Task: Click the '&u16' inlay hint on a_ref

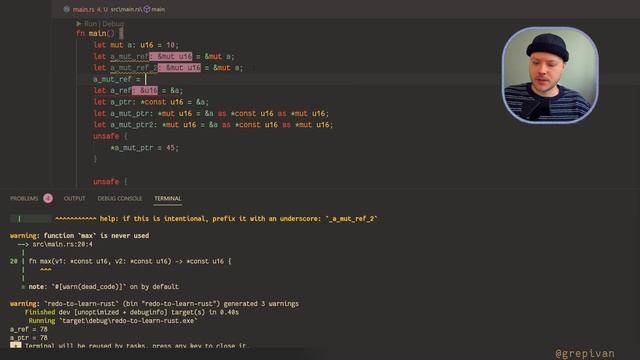Action: 145,91
